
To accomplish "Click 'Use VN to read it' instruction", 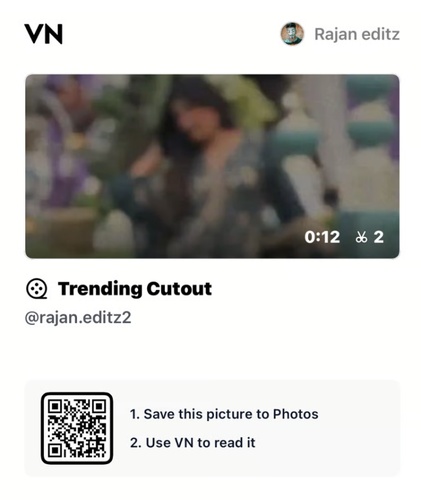I will 193,443.
